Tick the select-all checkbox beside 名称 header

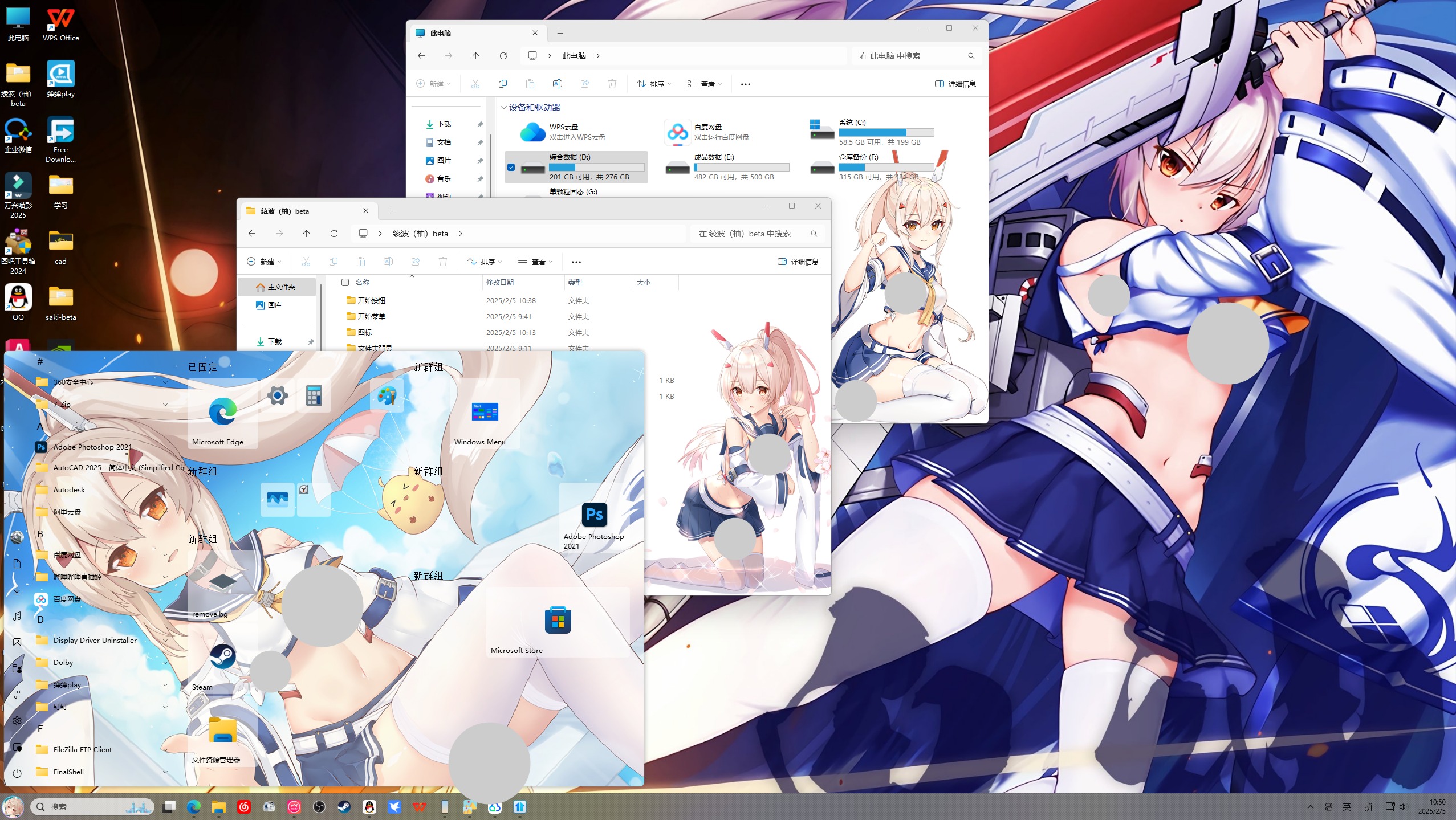tap(345, 283)
